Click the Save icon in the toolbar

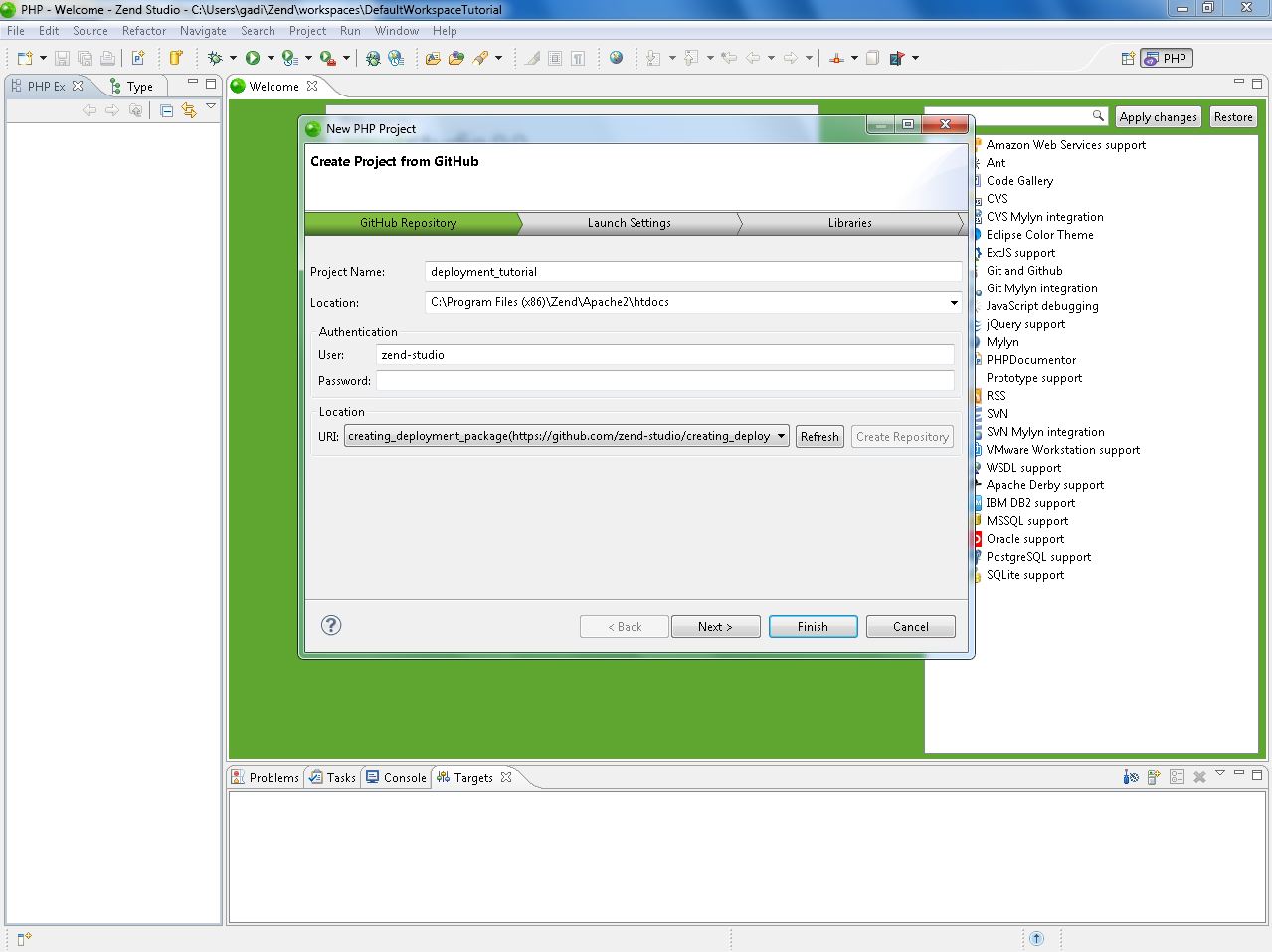pyautogui.click(x=62, y=57)
